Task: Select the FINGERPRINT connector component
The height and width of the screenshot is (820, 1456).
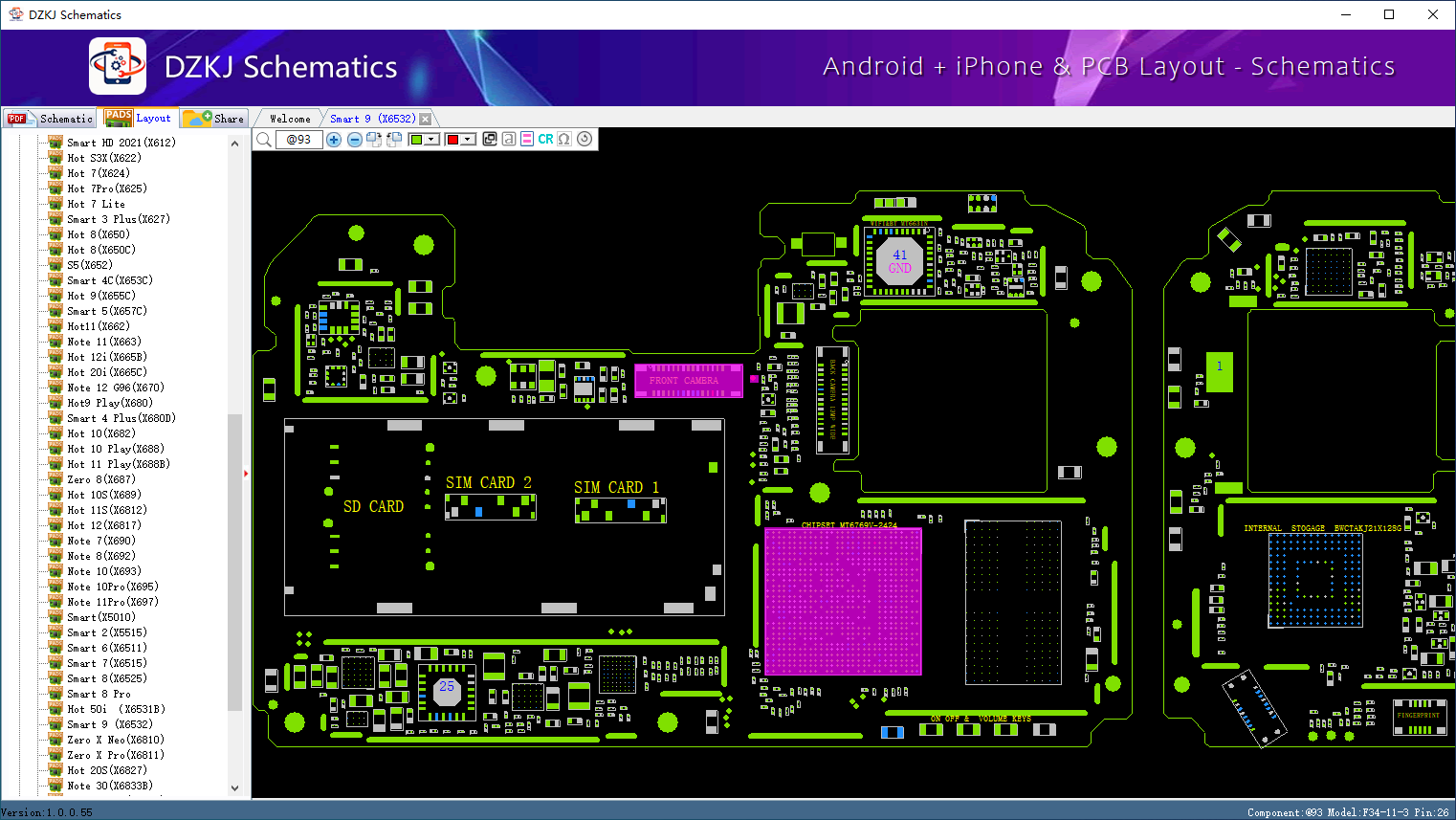Action: coord(1419,717)
